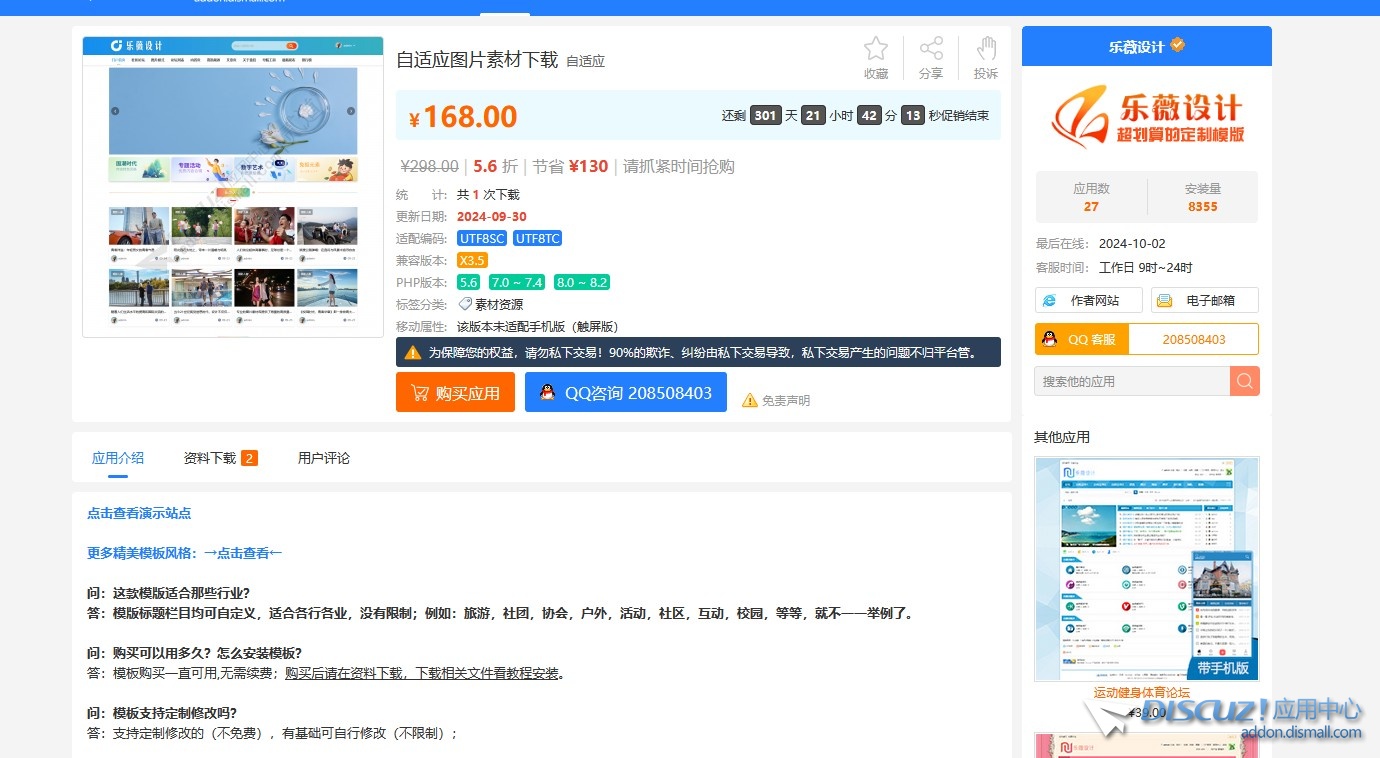Switch to the 用户评论 tab
This screenshot has width=1380, height=758.
[x=324, y=458]
